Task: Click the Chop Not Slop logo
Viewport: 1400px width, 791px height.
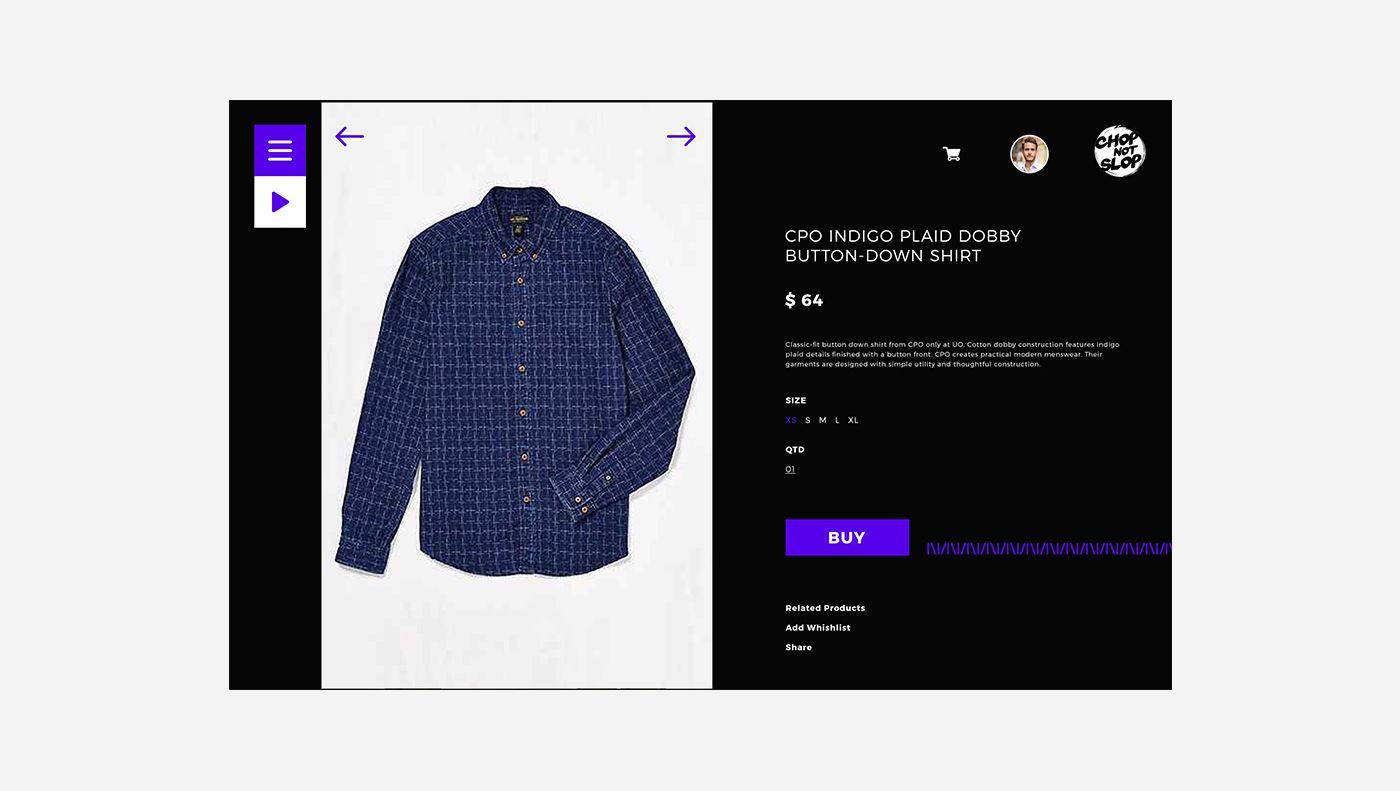Action: tap(1119, 152)
